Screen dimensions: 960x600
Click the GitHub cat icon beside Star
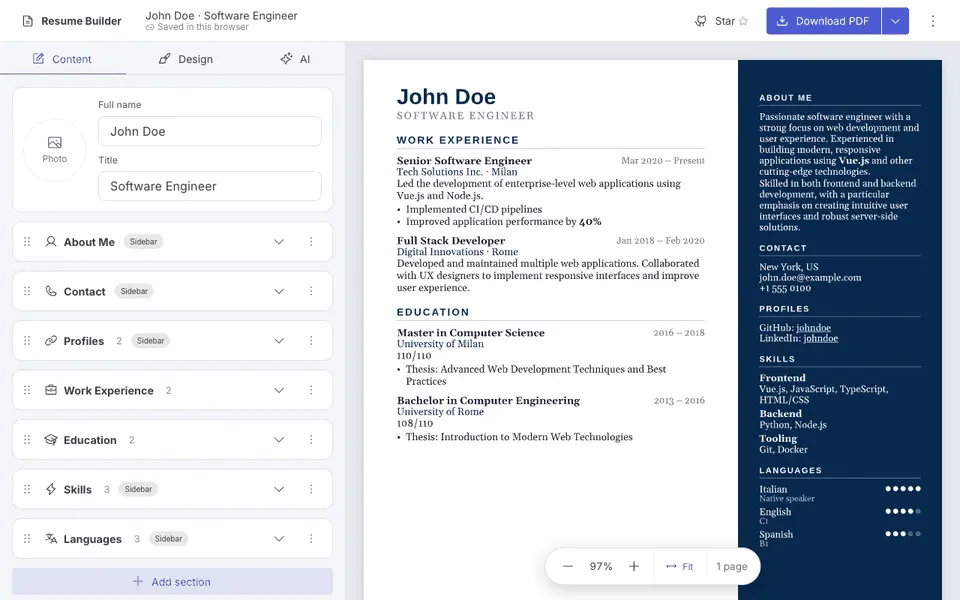[700, 21]
